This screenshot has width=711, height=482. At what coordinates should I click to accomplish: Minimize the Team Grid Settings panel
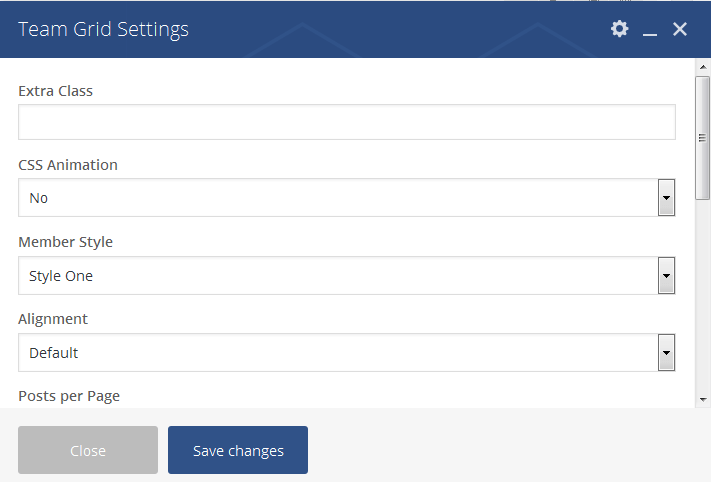click(650, 30)
